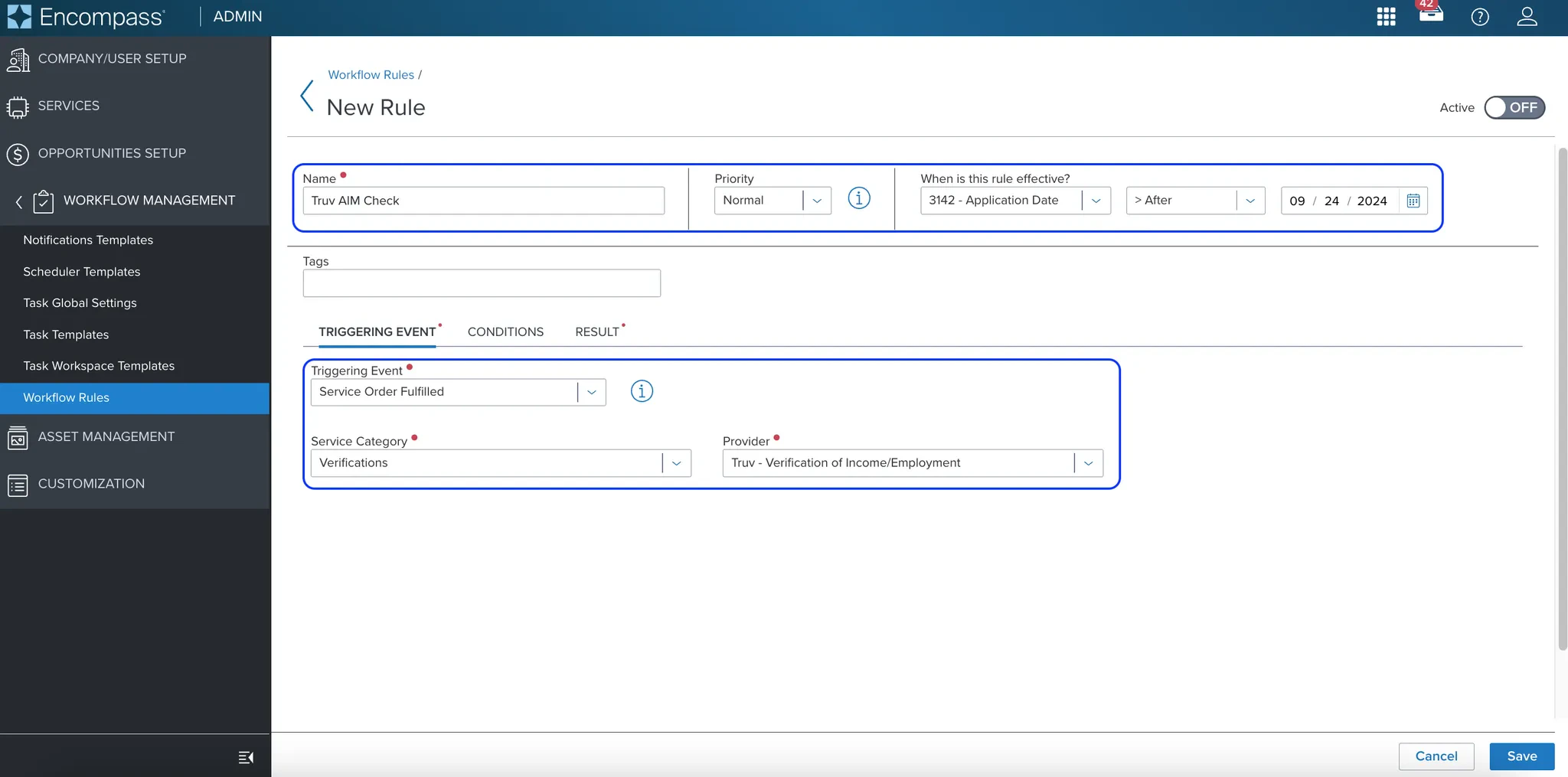Click the Save button
1568x777 pixels.
pos(1521,756)
